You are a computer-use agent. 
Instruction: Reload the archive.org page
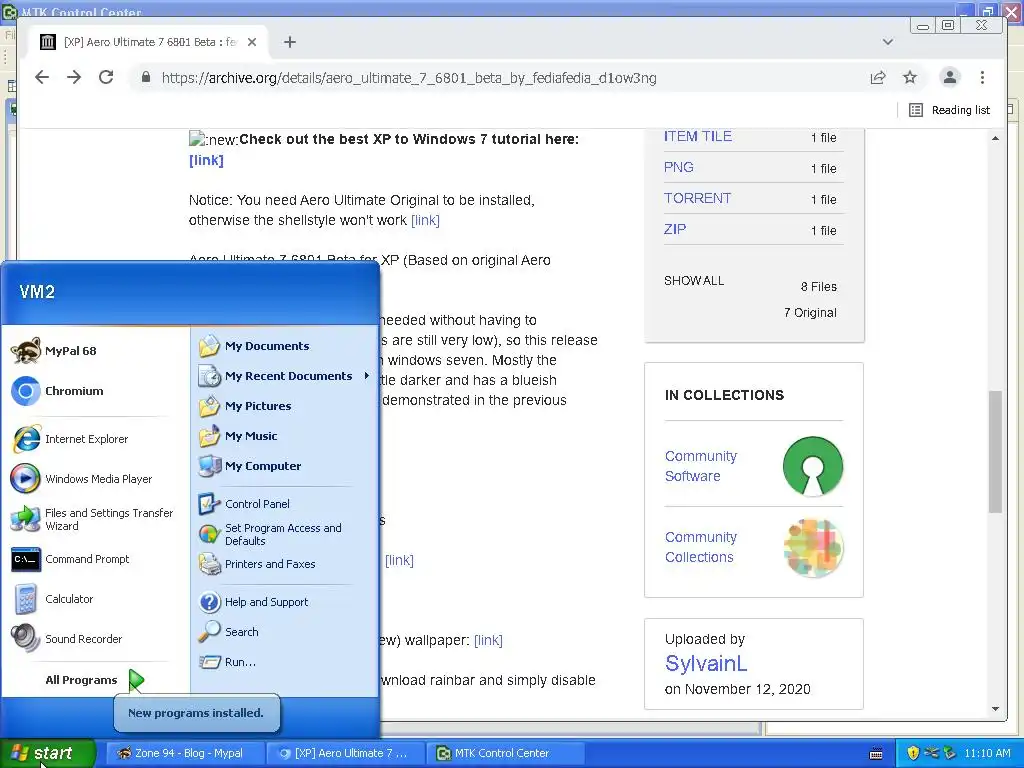point(106,78)
